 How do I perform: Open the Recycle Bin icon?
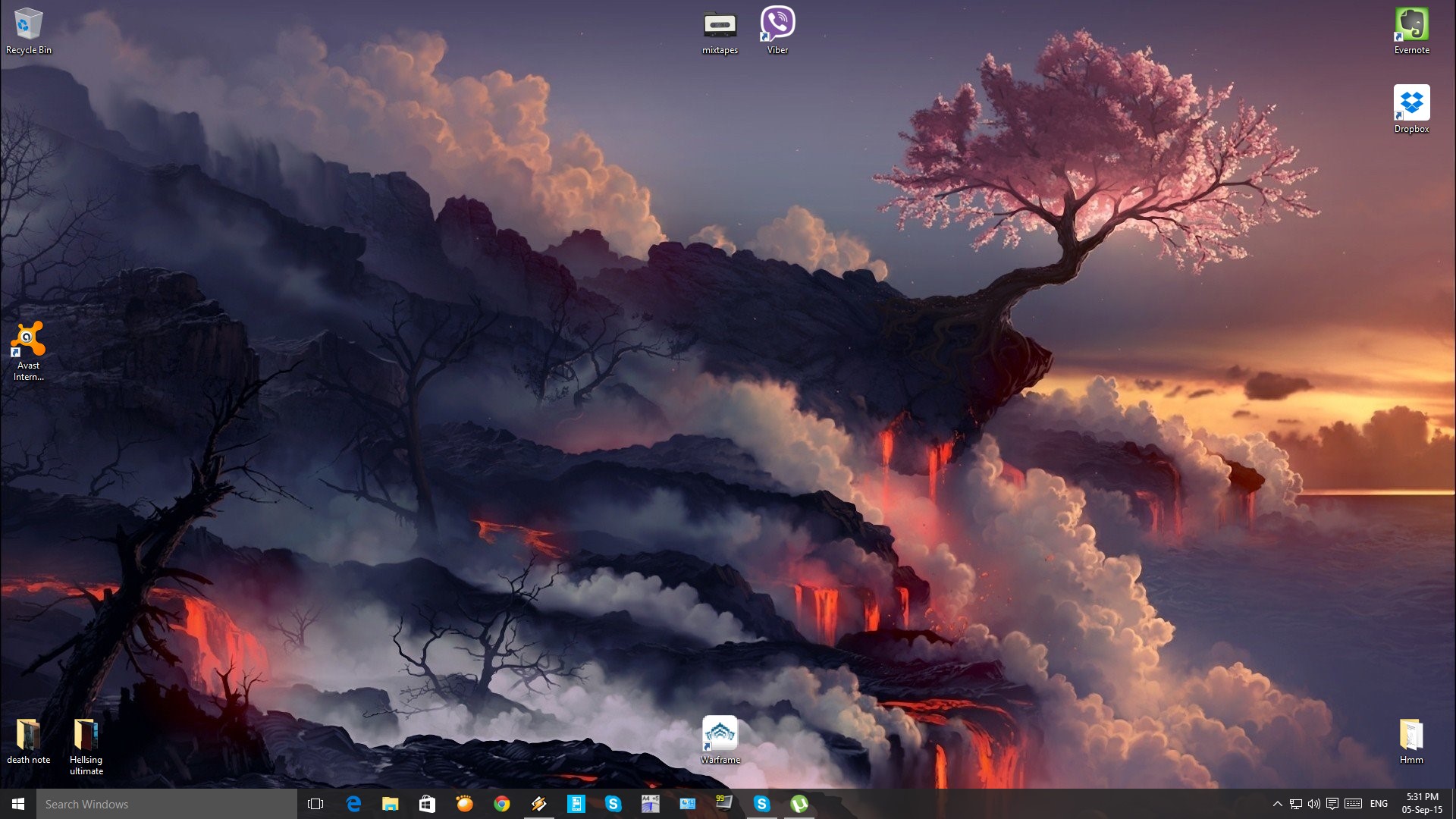click(x=28, y=30)
